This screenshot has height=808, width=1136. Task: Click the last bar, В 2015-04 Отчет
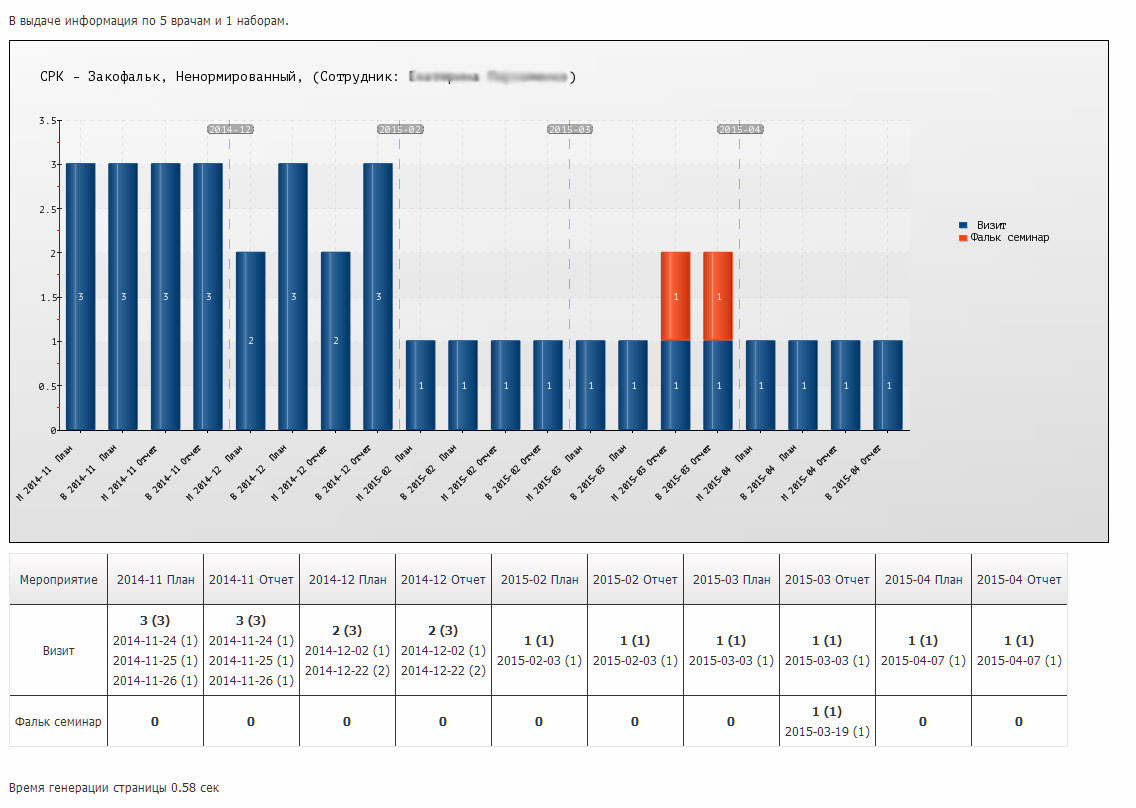click(888, 385)
